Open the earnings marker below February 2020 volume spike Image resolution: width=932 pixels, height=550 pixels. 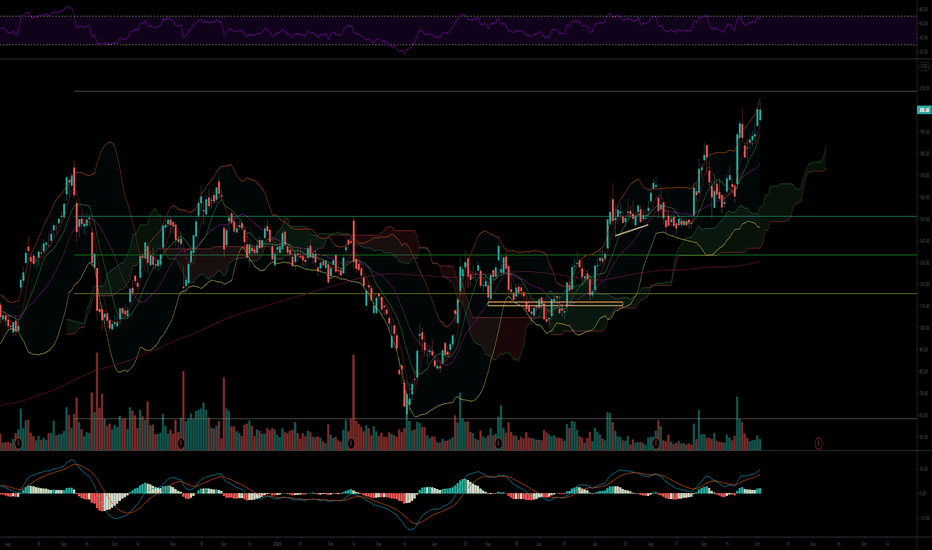click(351, 443)
